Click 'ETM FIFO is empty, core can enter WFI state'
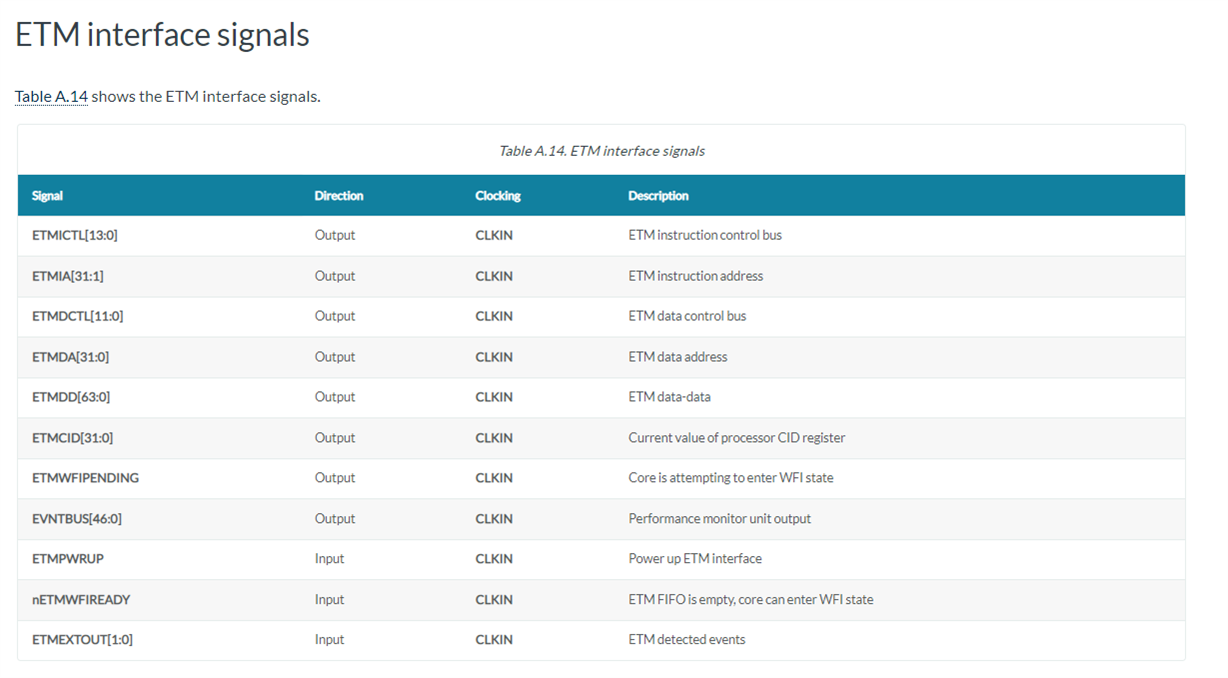Screen dimensions: 1228x678 [751, 600]
